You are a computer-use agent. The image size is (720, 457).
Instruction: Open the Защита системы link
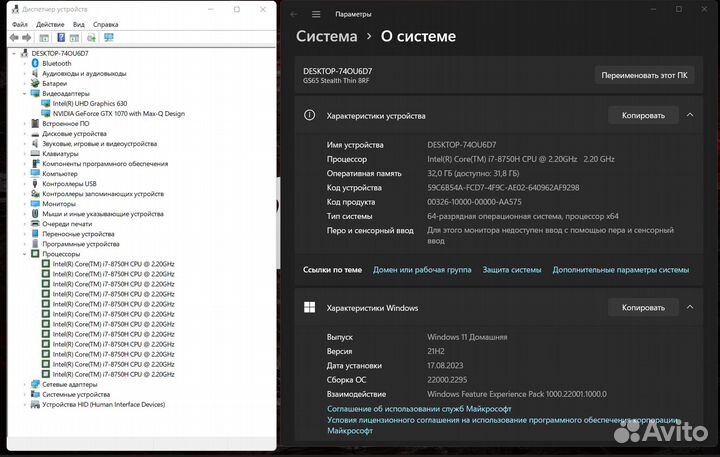tap(511, 269)
